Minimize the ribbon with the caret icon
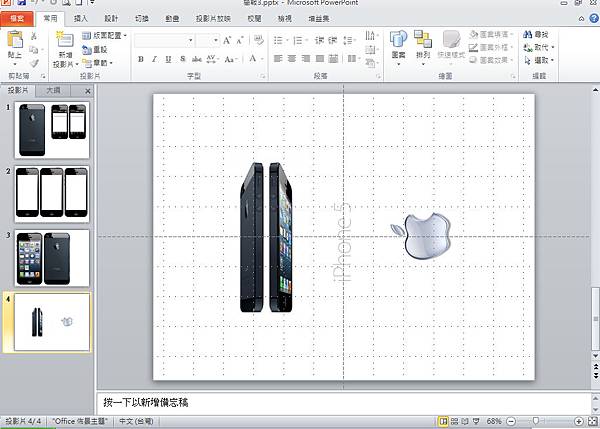 [x=582, y=18]
